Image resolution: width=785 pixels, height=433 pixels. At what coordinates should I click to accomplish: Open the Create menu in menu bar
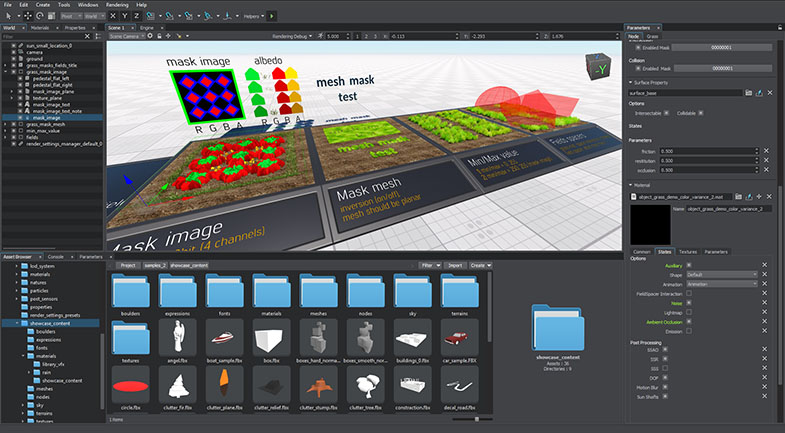tap(43, 5)
